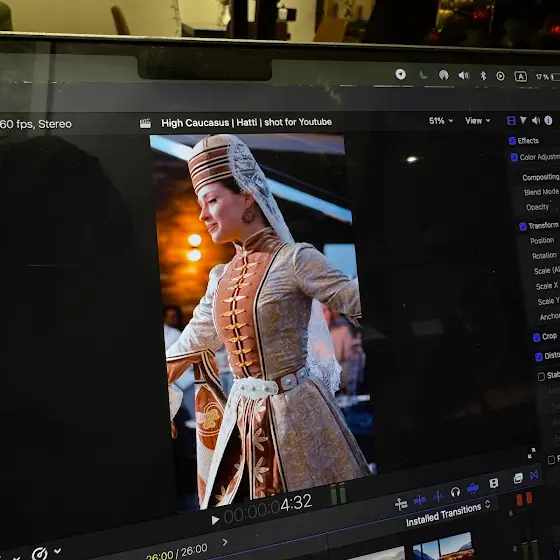Click the solo headphones icon

click(455, 492)
